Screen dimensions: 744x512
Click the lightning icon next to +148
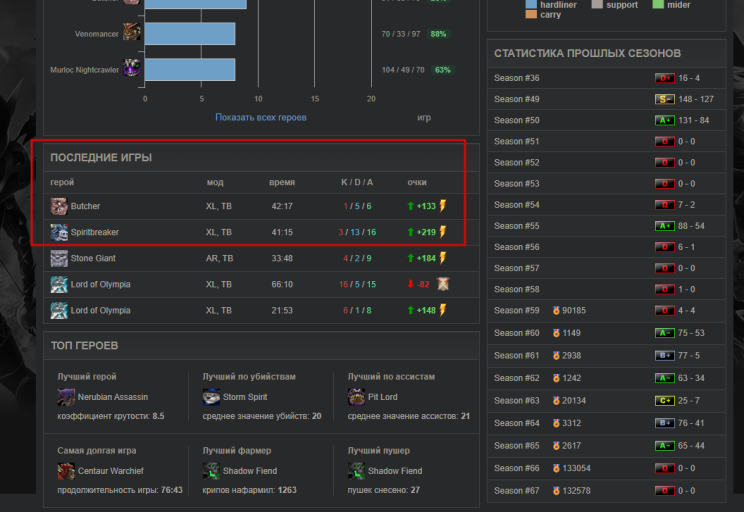point(443,310)
